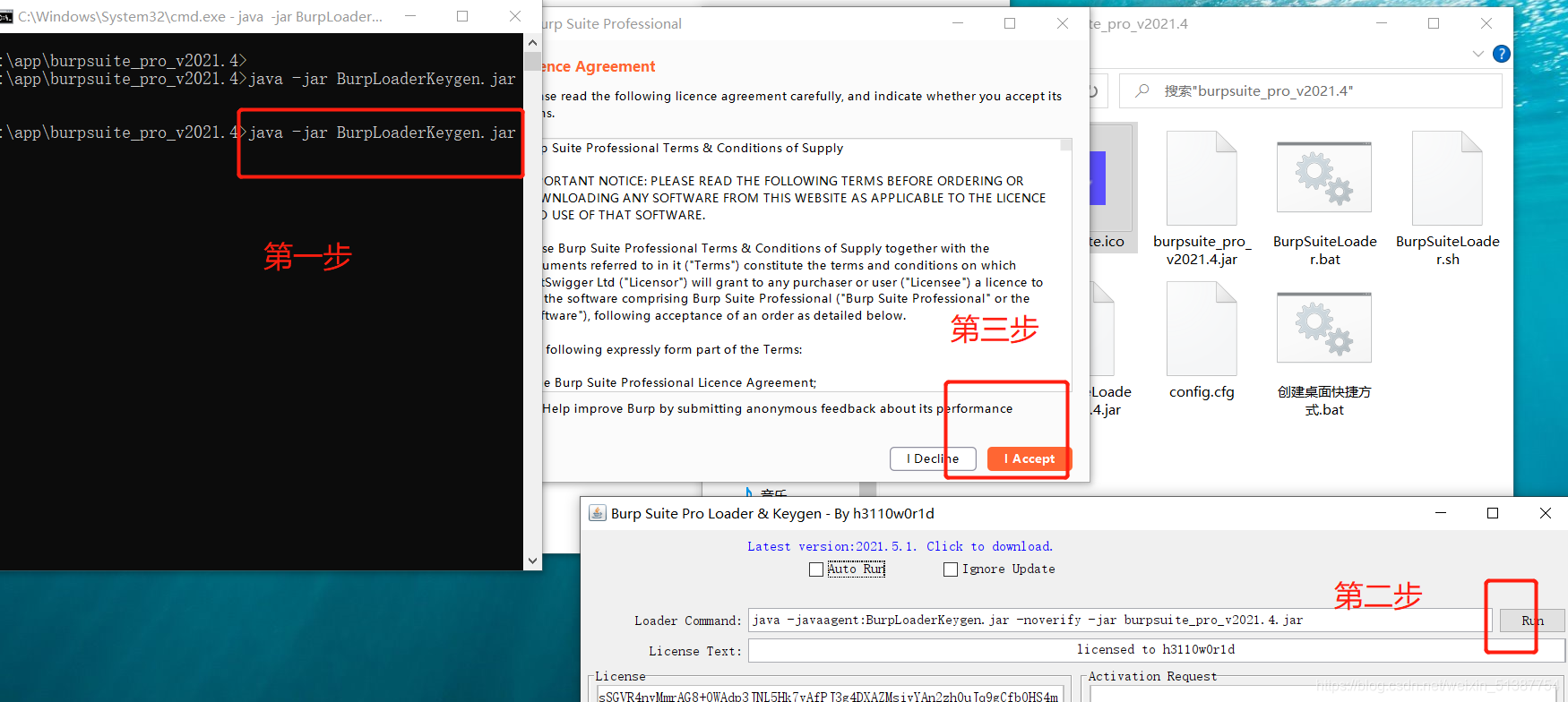Click the 'License Text:' label
This screenshot has height=702, width=1568.
point(695,651)
